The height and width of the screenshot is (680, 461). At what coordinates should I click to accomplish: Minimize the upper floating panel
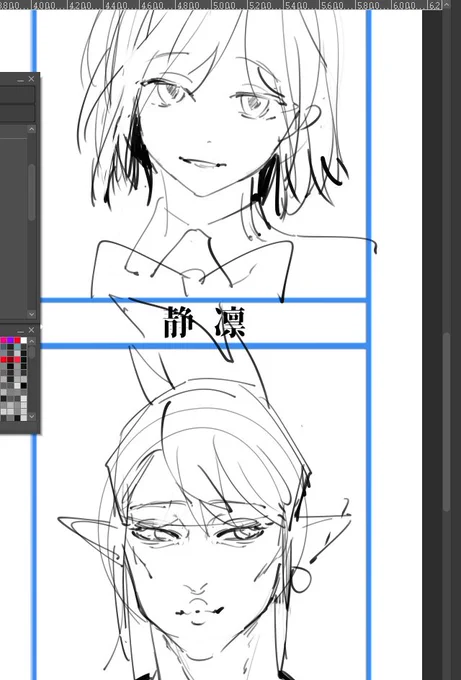point(21,81)
